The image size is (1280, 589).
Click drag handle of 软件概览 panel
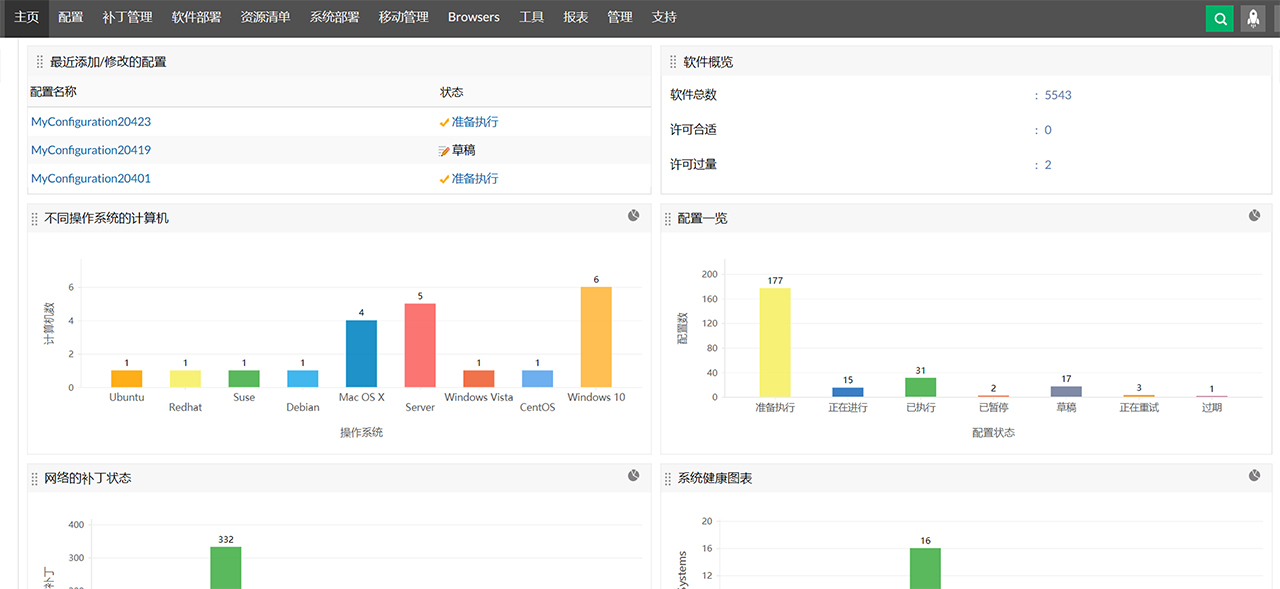tap(673, 62)
